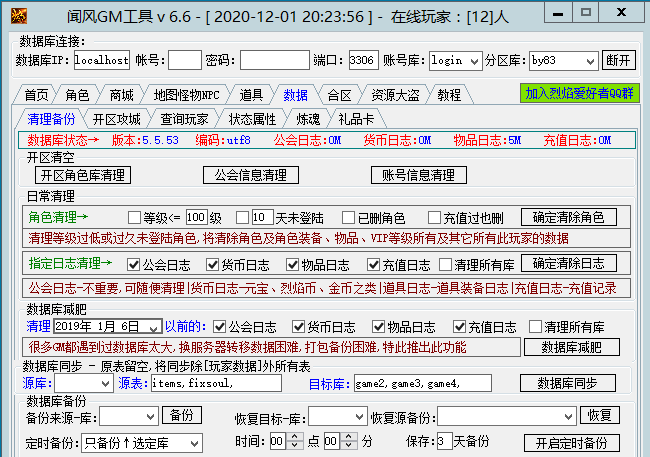
Task: Open the 清理 date picker dropdown
Action: [x=154, y=327]
